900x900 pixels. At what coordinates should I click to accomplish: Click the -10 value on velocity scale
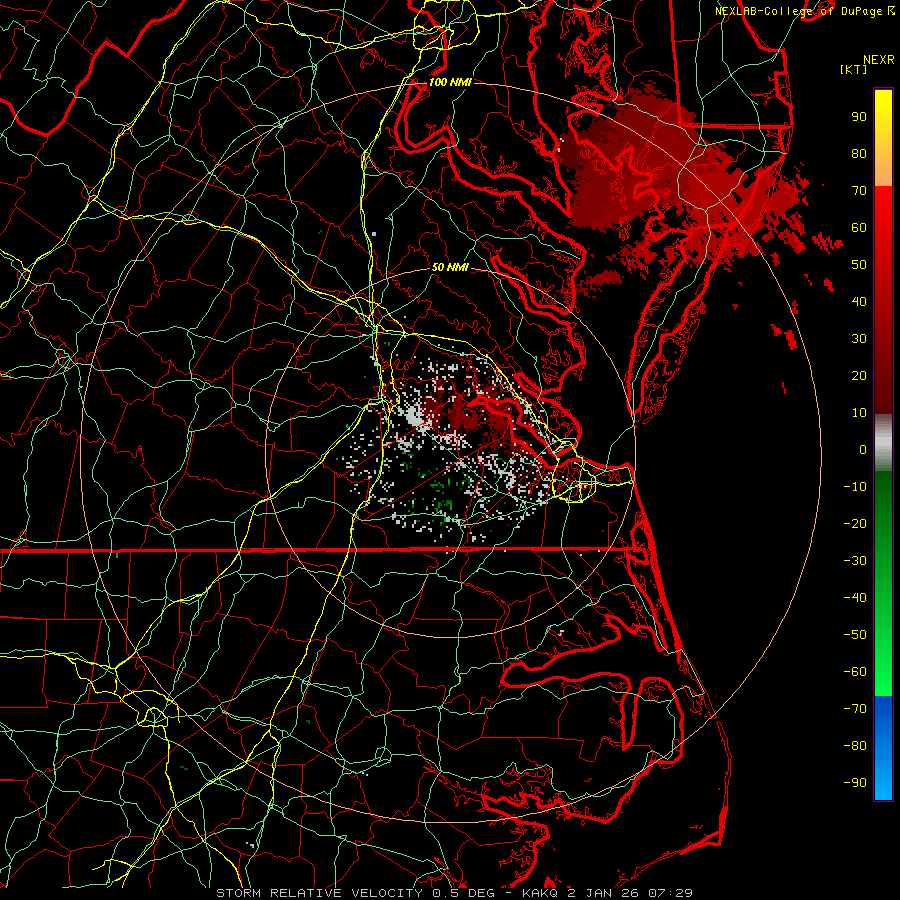click(x=855, y=487)
